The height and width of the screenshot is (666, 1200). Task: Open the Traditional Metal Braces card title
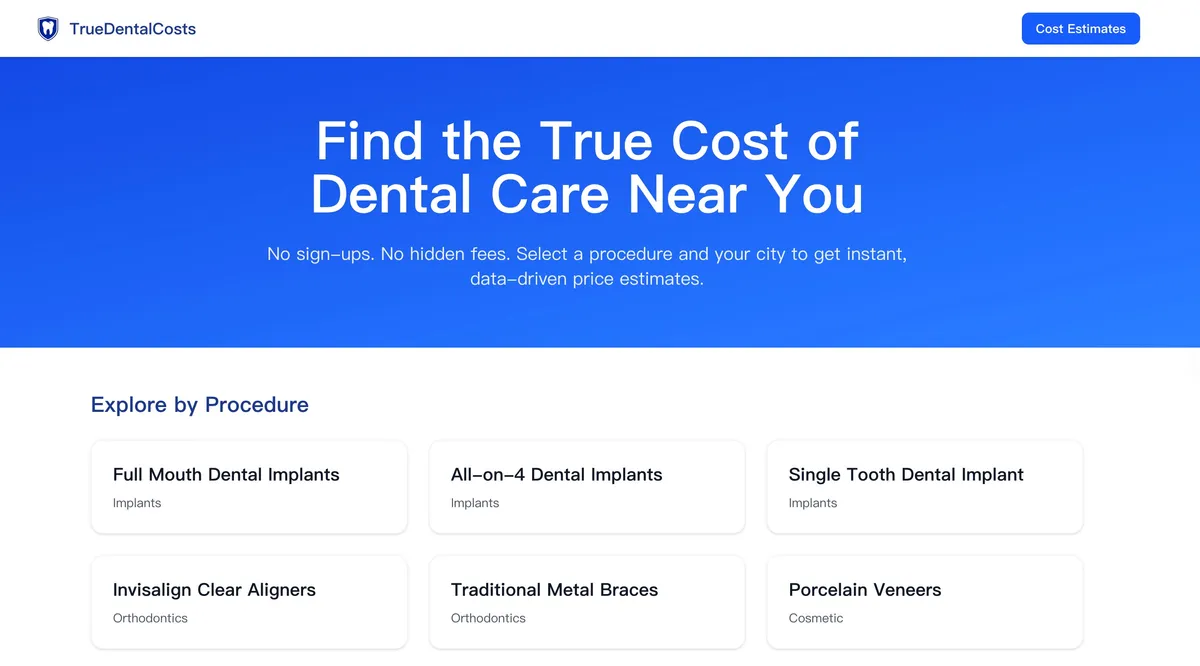(554, 590)
